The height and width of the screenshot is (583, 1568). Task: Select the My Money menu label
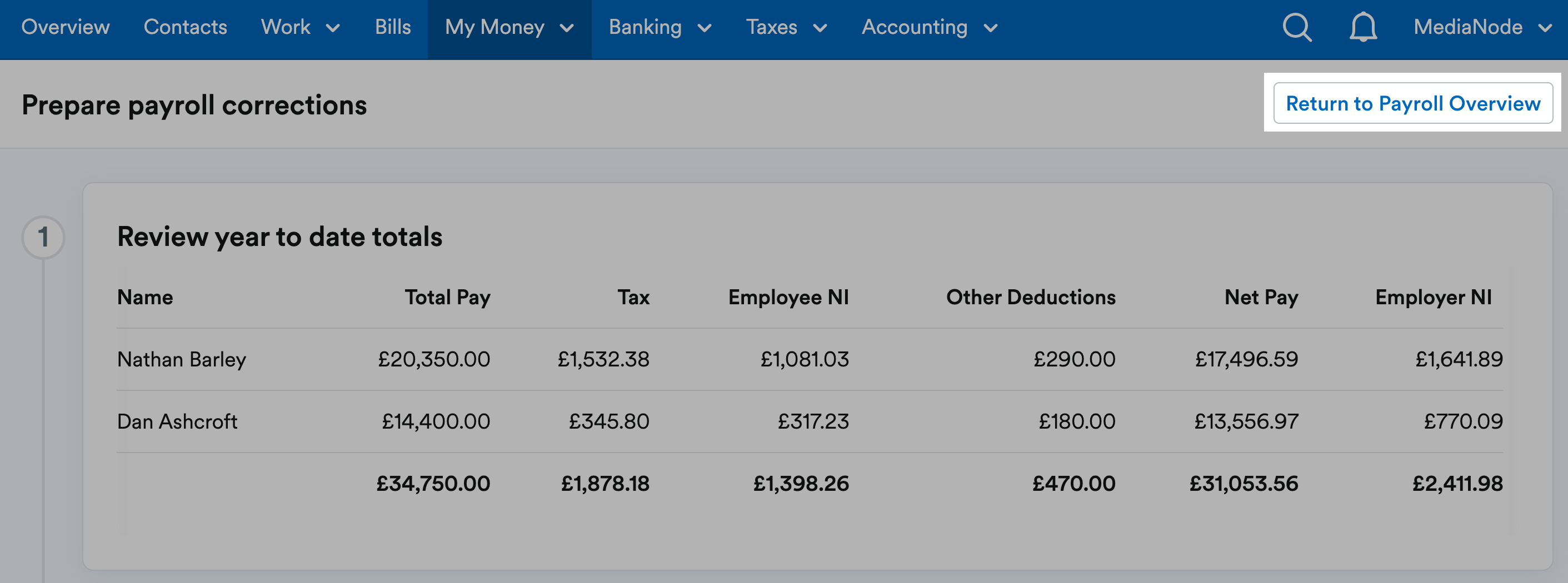click(495, 27)
